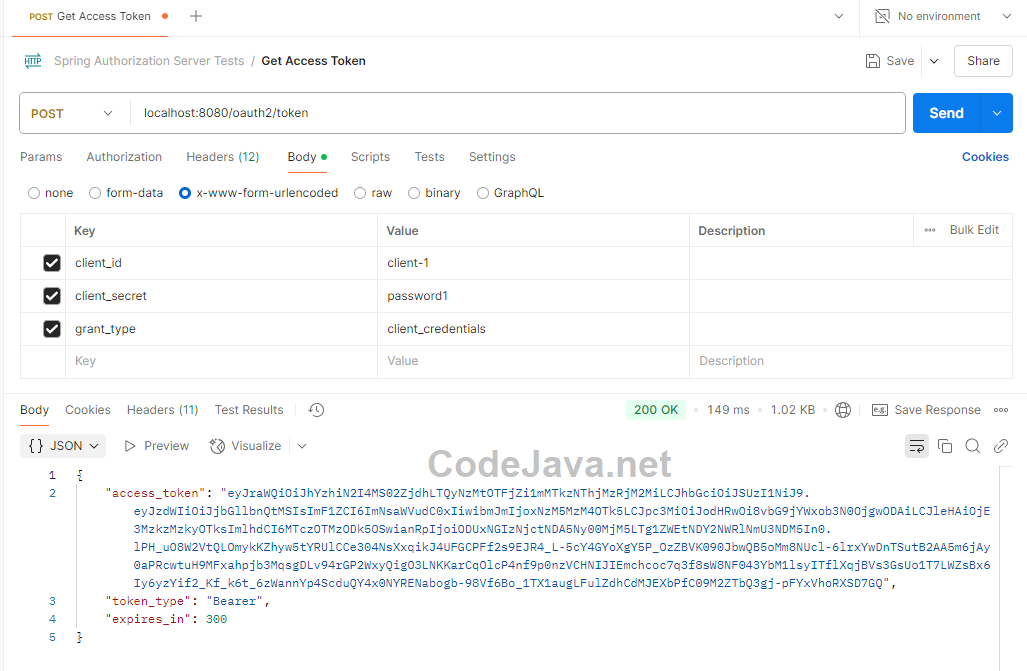Viewport: 1027px width, 671px height.
Task: Copy response body to clipboard
Action: [x=944, y=446]
